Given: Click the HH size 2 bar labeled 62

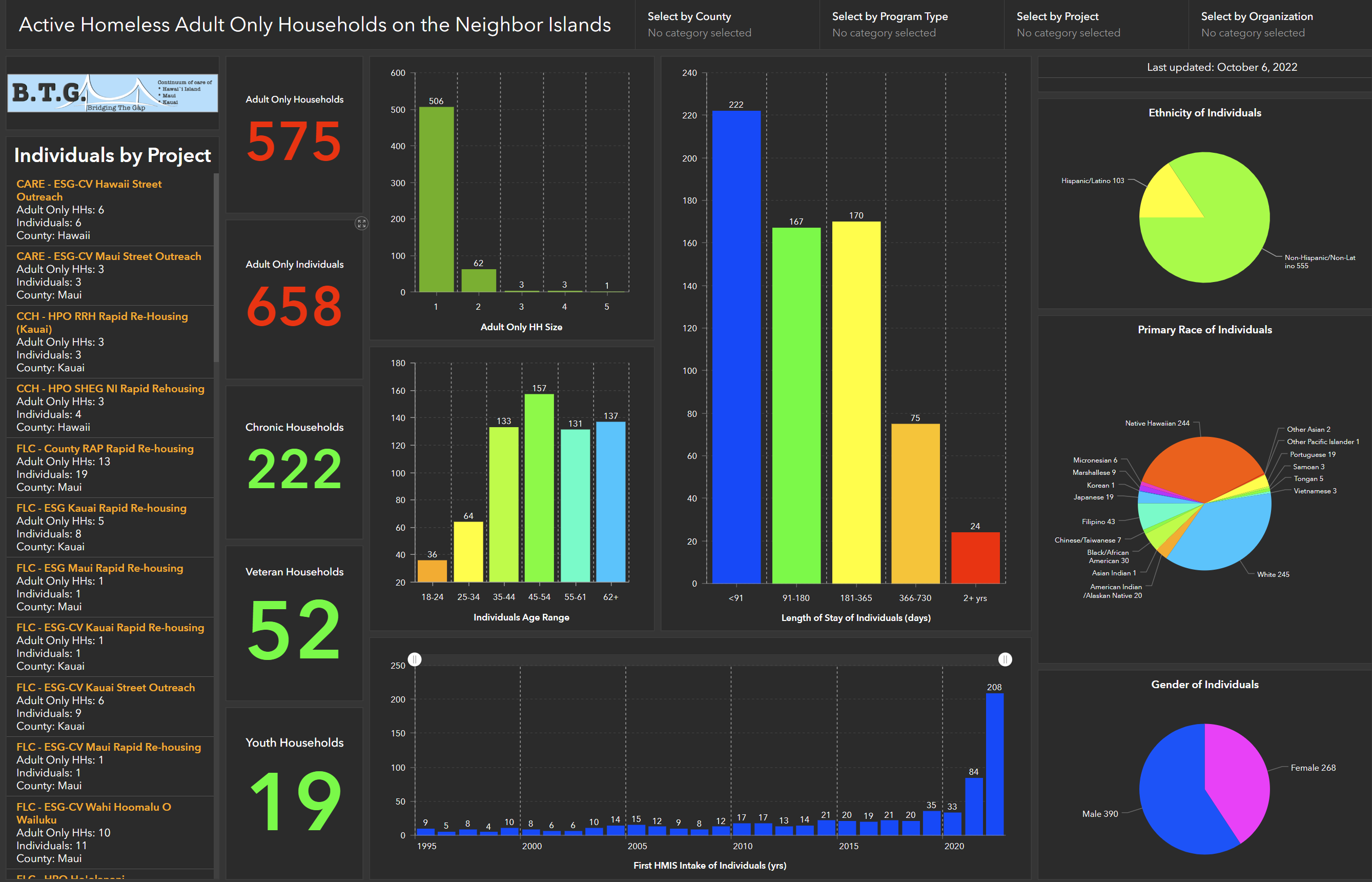Looking at the screenshot, I should click(479, 280).
